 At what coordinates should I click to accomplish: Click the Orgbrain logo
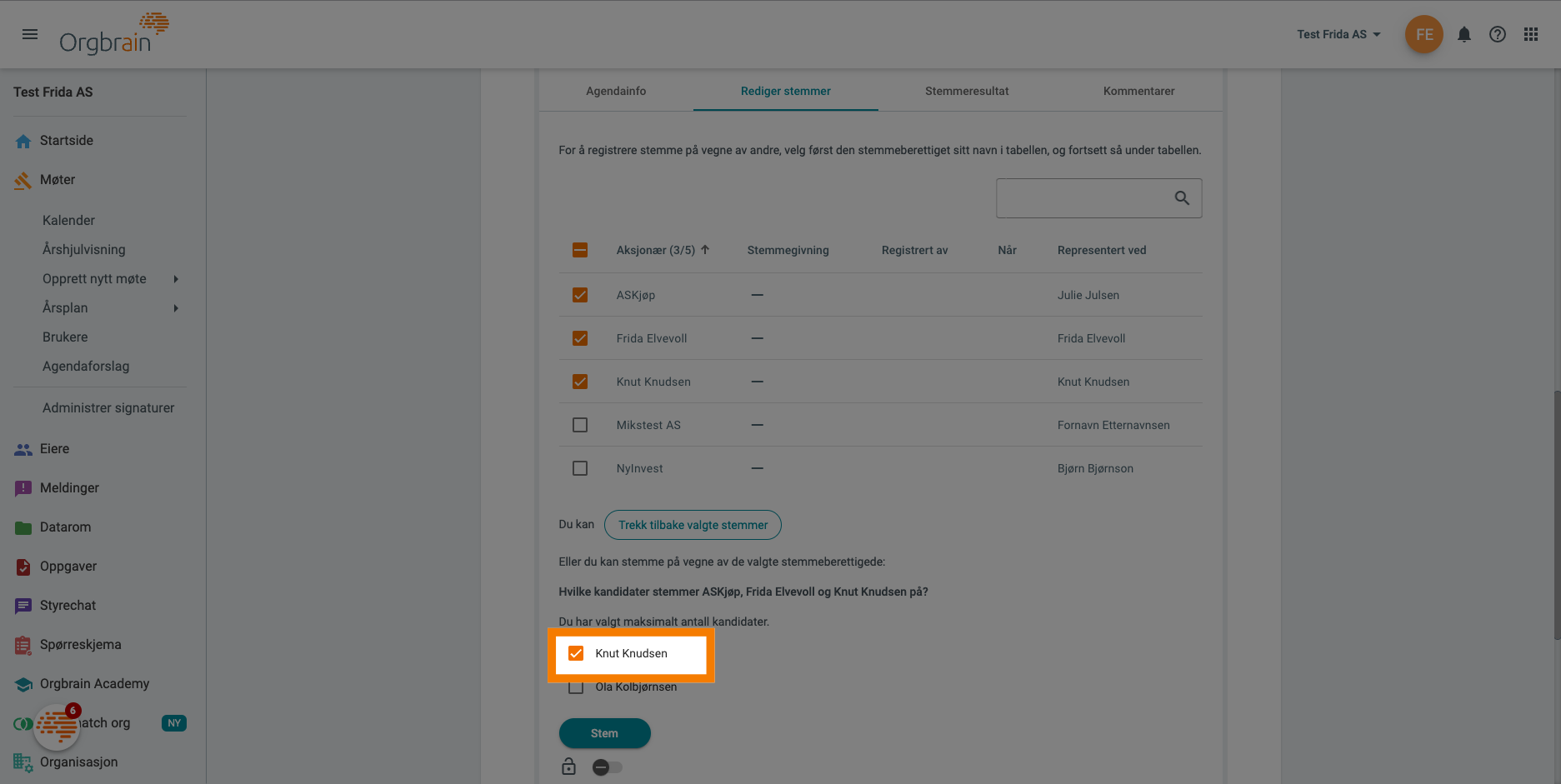click(114, 34)
